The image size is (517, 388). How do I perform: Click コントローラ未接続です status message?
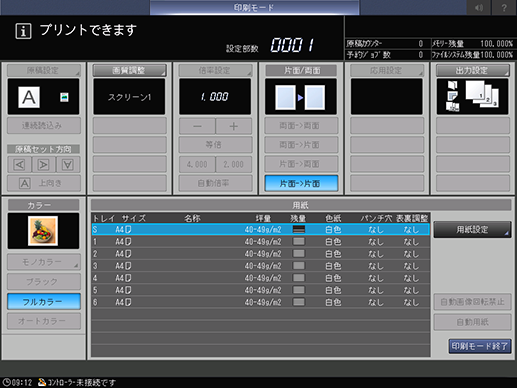[82, 382]
